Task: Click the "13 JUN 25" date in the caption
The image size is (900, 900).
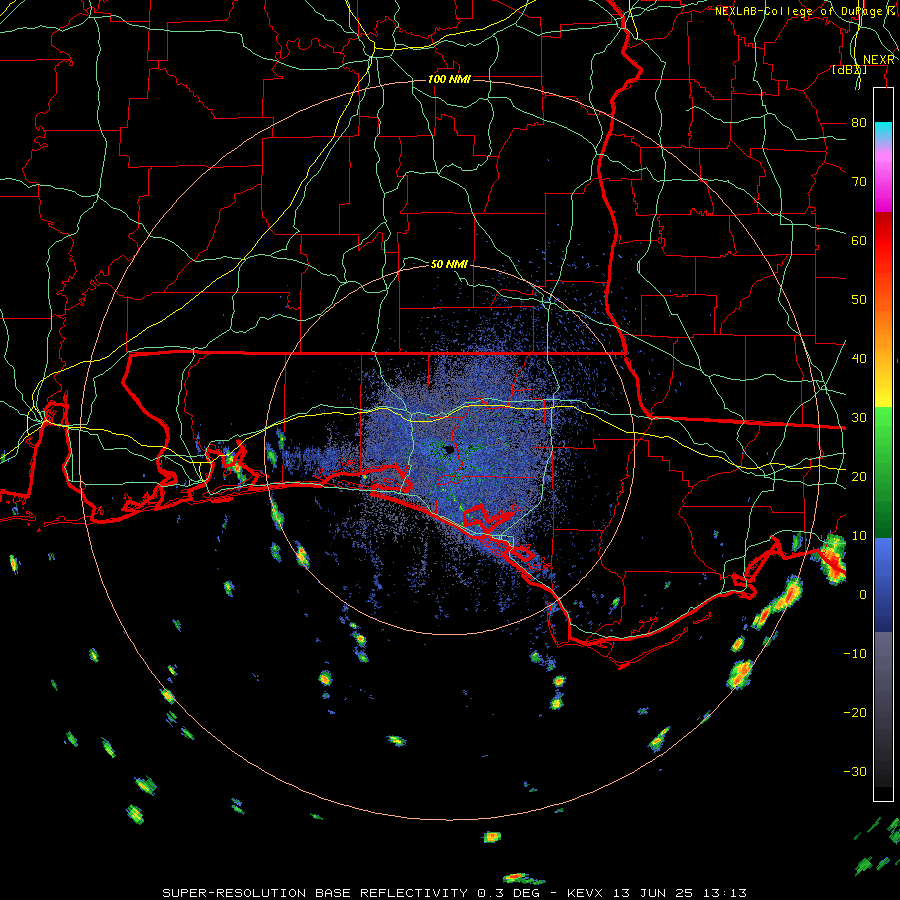Action: click(x=655, y=893)
